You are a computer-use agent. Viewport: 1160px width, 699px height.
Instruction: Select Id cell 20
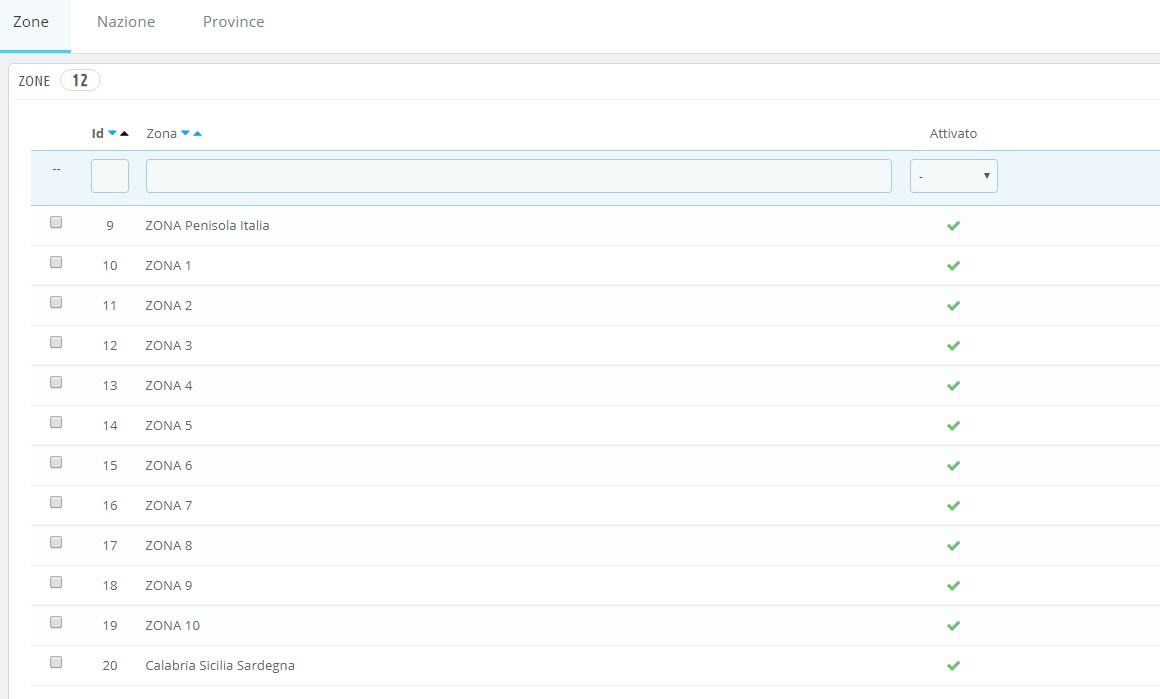click(109, 665)
